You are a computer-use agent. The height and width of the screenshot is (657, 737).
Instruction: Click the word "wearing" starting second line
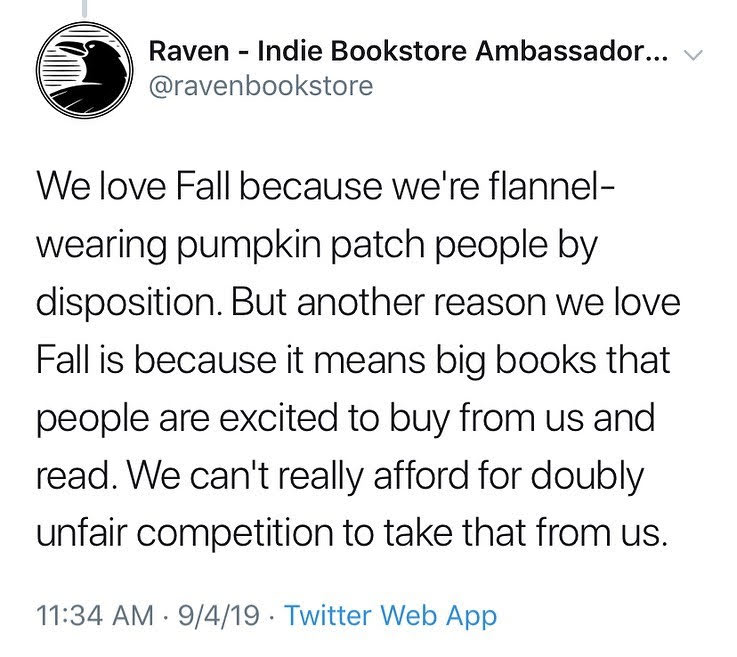pyautogui.click(x=102, y=247)
